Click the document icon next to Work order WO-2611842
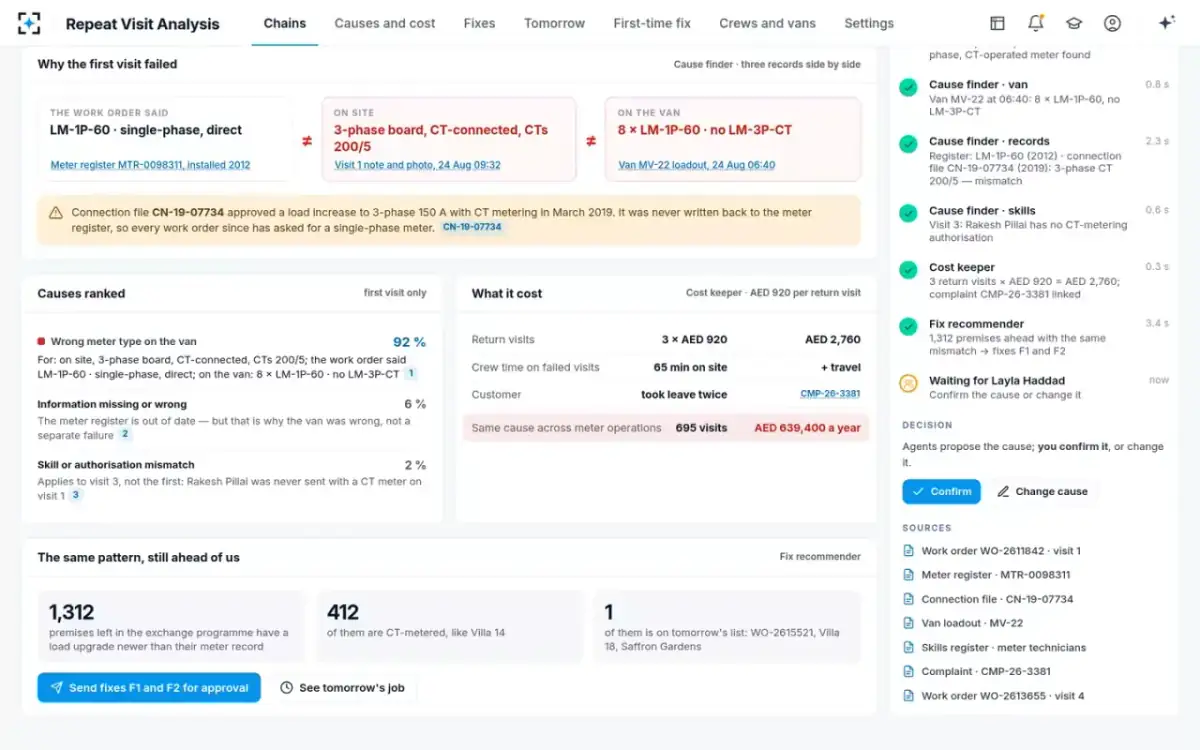Image resolution: width=1200 pixels, height=750 pixels. 909,551
